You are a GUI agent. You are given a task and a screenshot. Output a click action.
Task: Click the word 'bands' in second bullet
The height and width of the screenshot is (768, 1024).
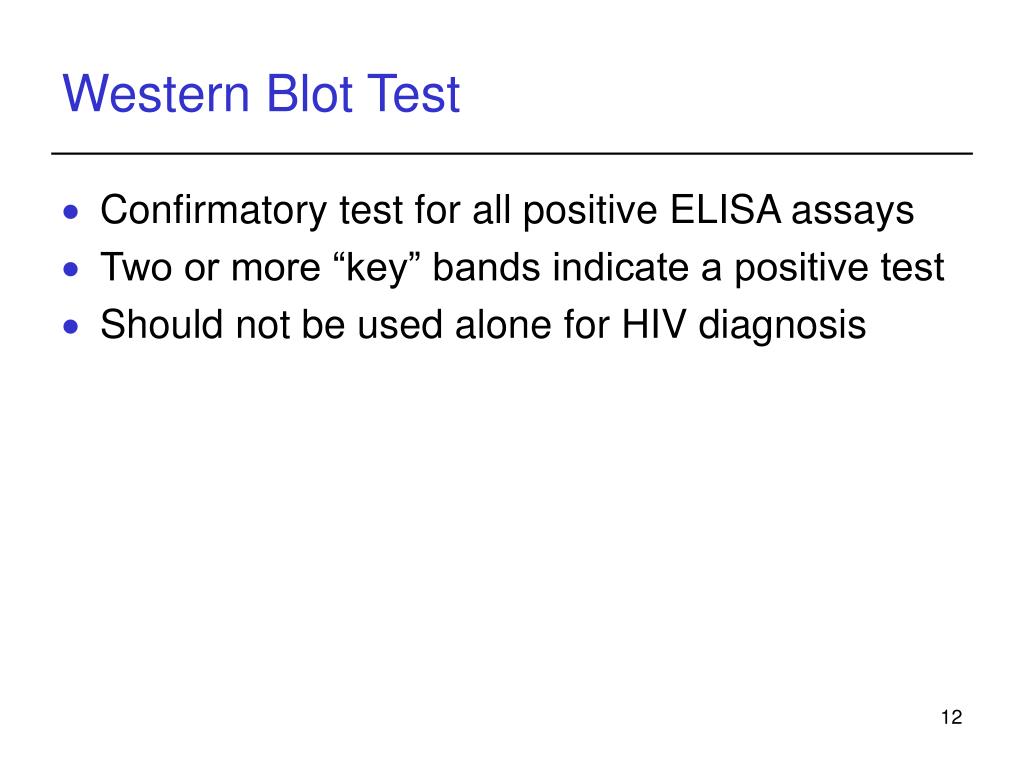click(x=487, y=267)
